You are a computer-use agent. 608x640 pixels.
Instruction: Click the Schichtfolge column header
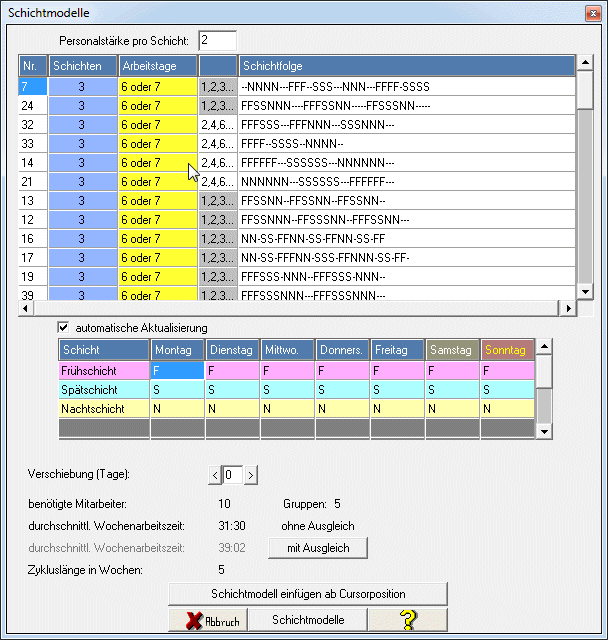click(x=407, y=66)
